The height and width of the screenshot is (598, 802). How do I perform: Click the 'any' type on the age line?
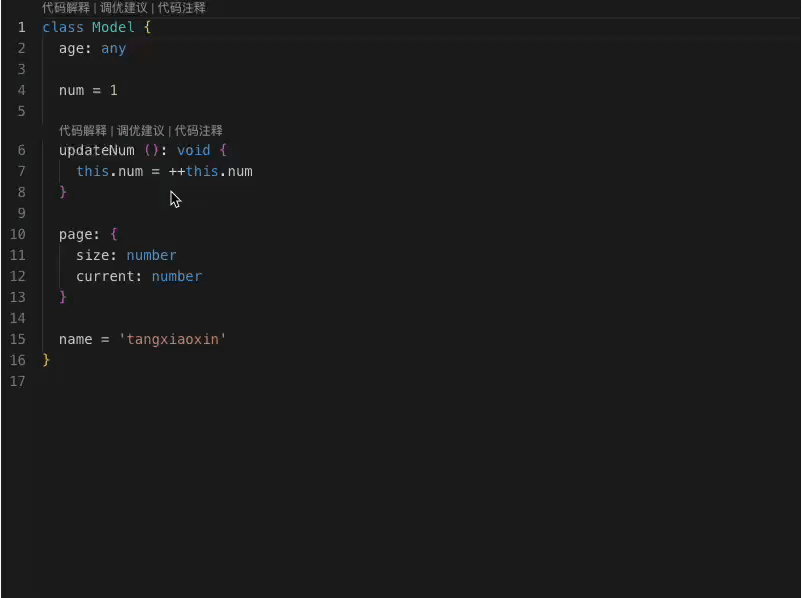tap(113, 48)
